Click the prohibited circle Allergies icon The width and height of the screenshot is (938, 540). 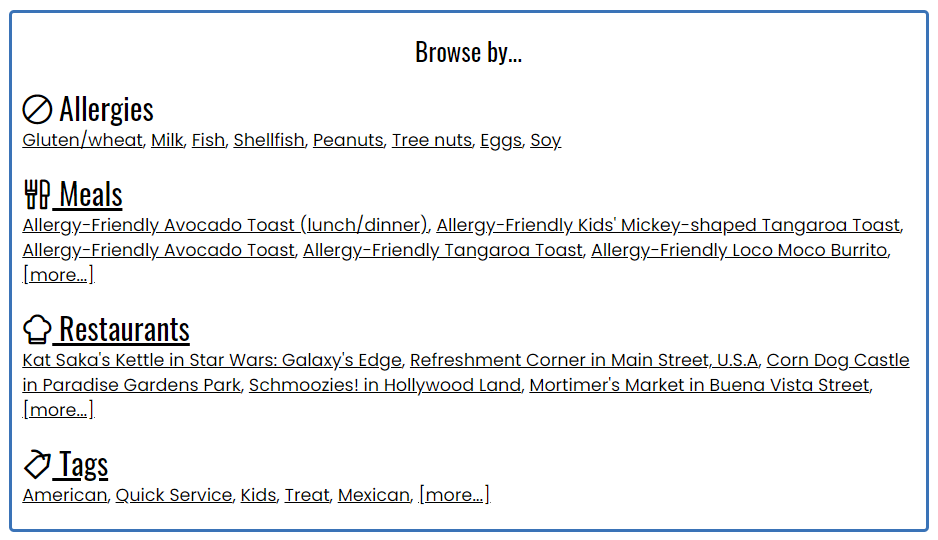pos(37,109)
